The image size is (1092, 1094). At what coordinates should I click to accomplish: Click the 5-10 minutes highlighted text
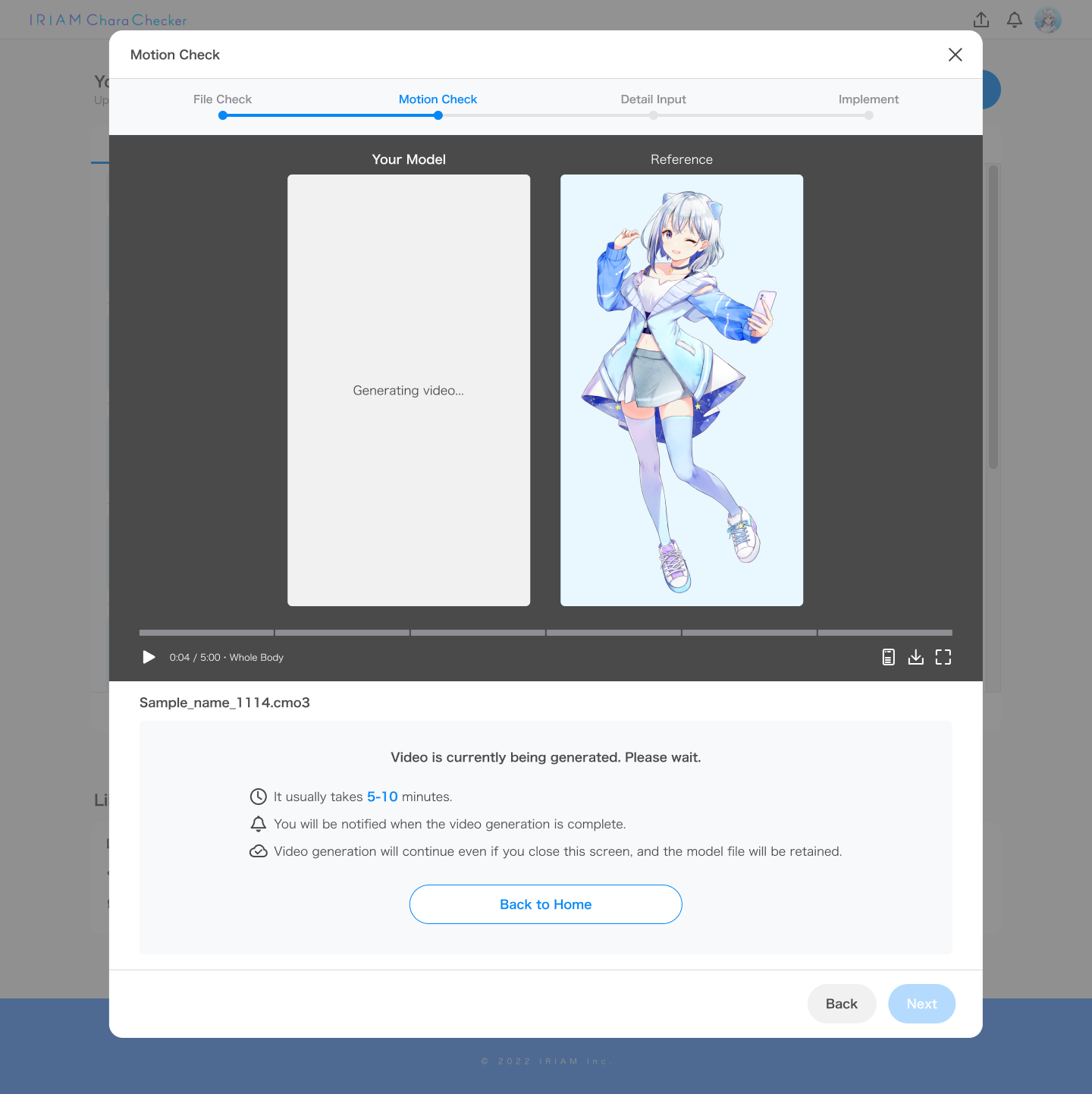pyautogui.click(x=382, y=797)
